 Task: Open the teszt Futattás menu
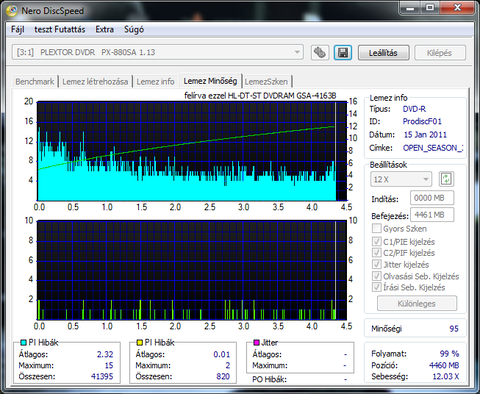coord(60,30)
